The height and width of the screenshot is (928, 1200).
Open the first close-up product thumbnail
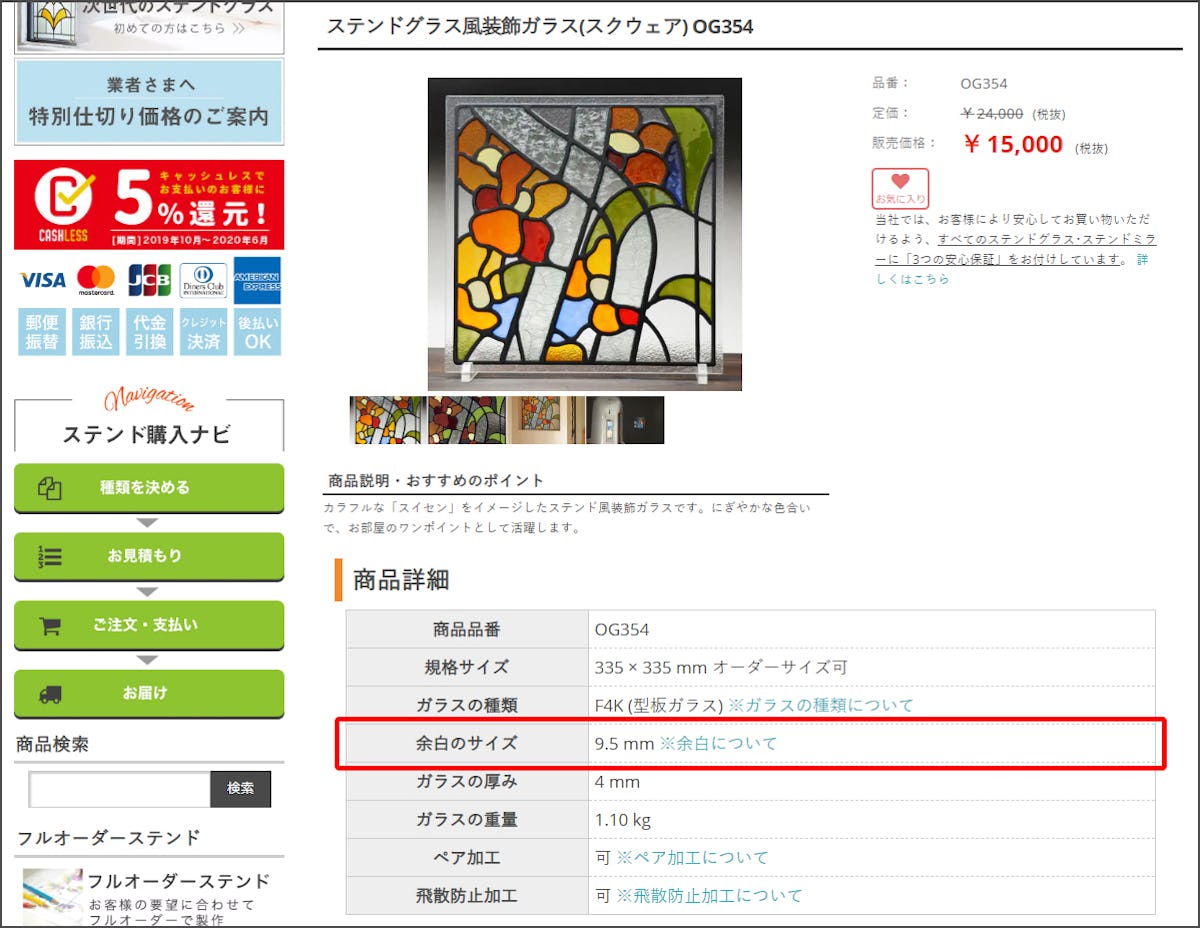[388, 420]
